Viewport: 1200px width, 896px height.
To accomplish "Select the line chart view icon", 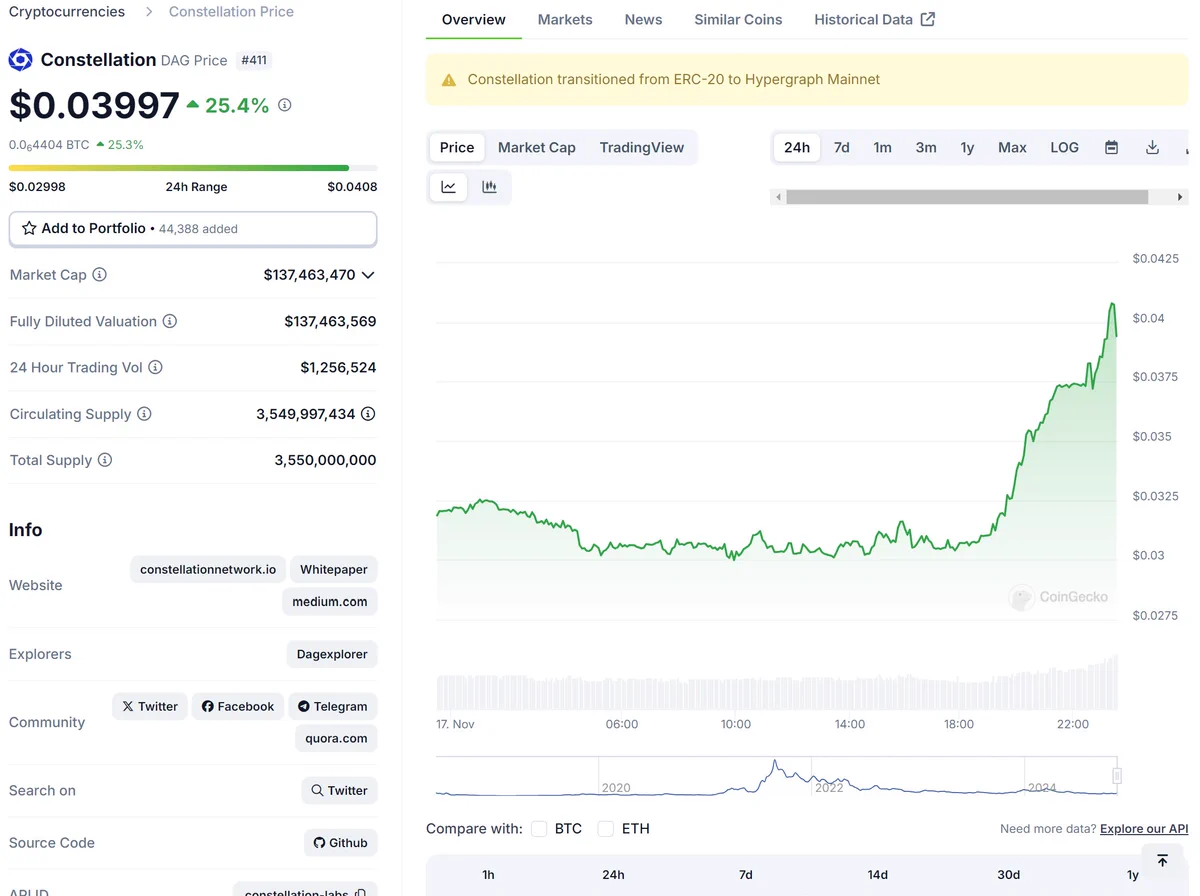I will (x=448, y=187).
